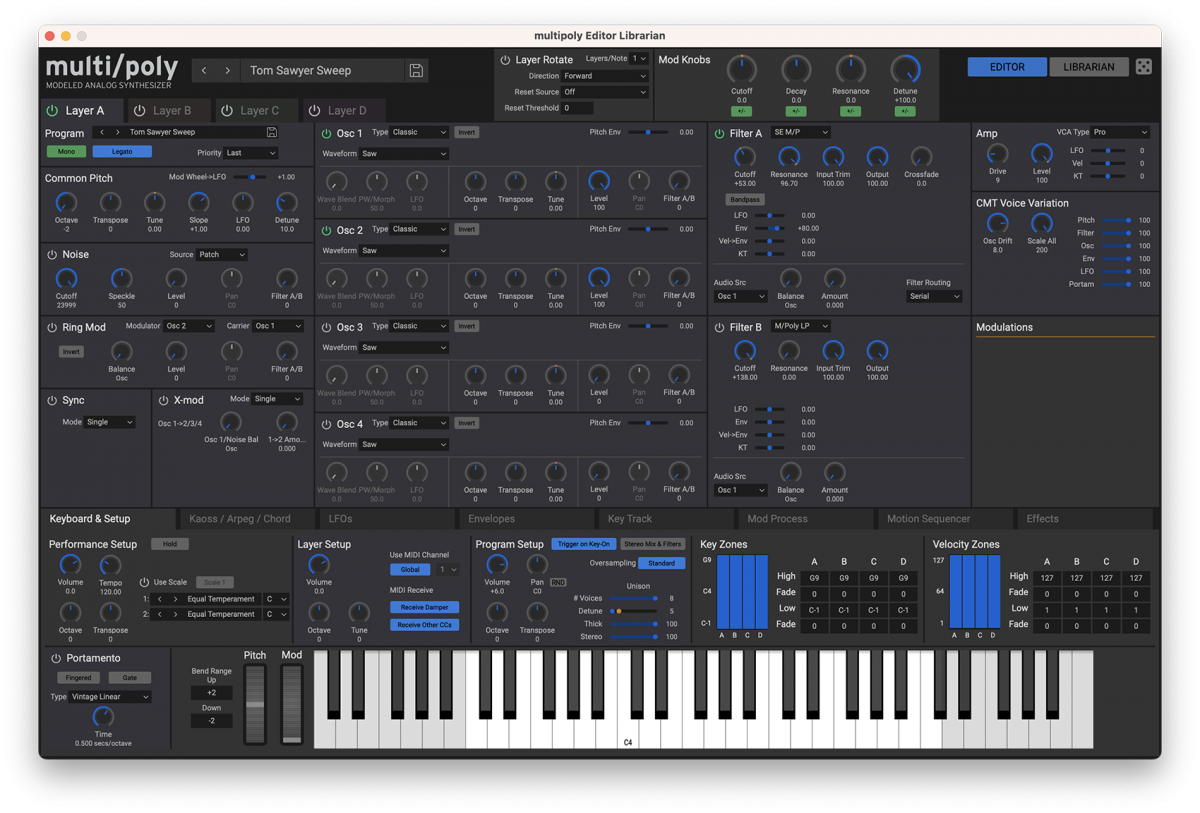Expand the VCA Type dropdown
1200x813 pixels.
click(1120, 132)
